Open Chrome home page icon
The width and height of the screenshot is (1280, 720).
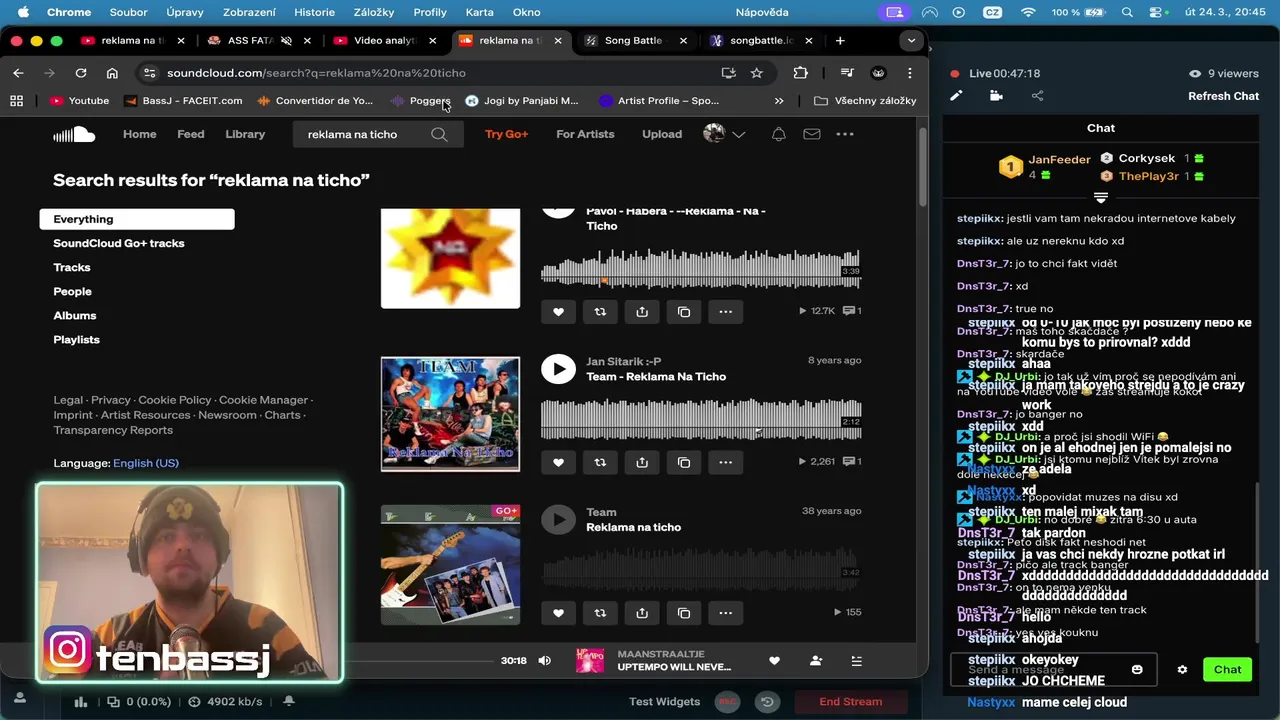tap(112, 73)
